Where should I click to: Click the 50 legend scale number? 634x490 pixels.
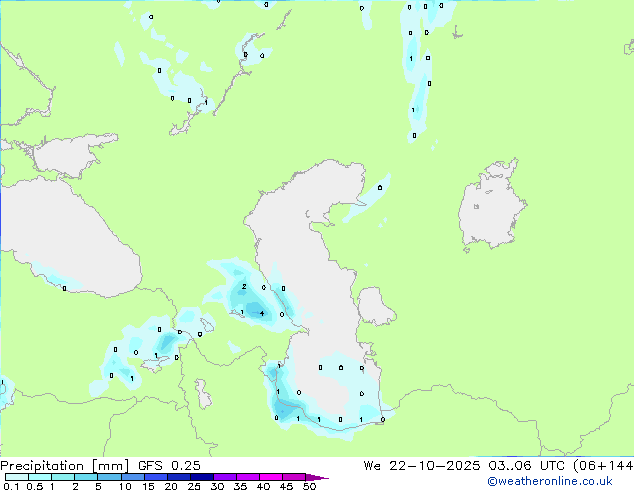[309, 486]
